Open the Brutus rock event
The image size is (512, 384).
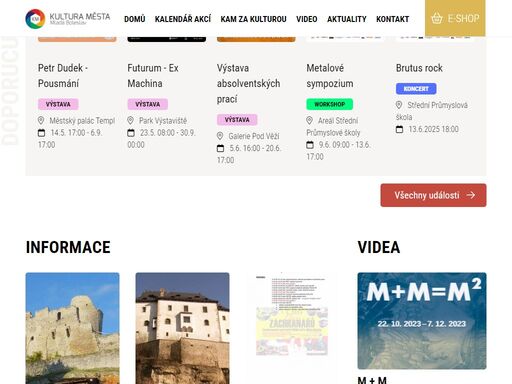(419, 68)
